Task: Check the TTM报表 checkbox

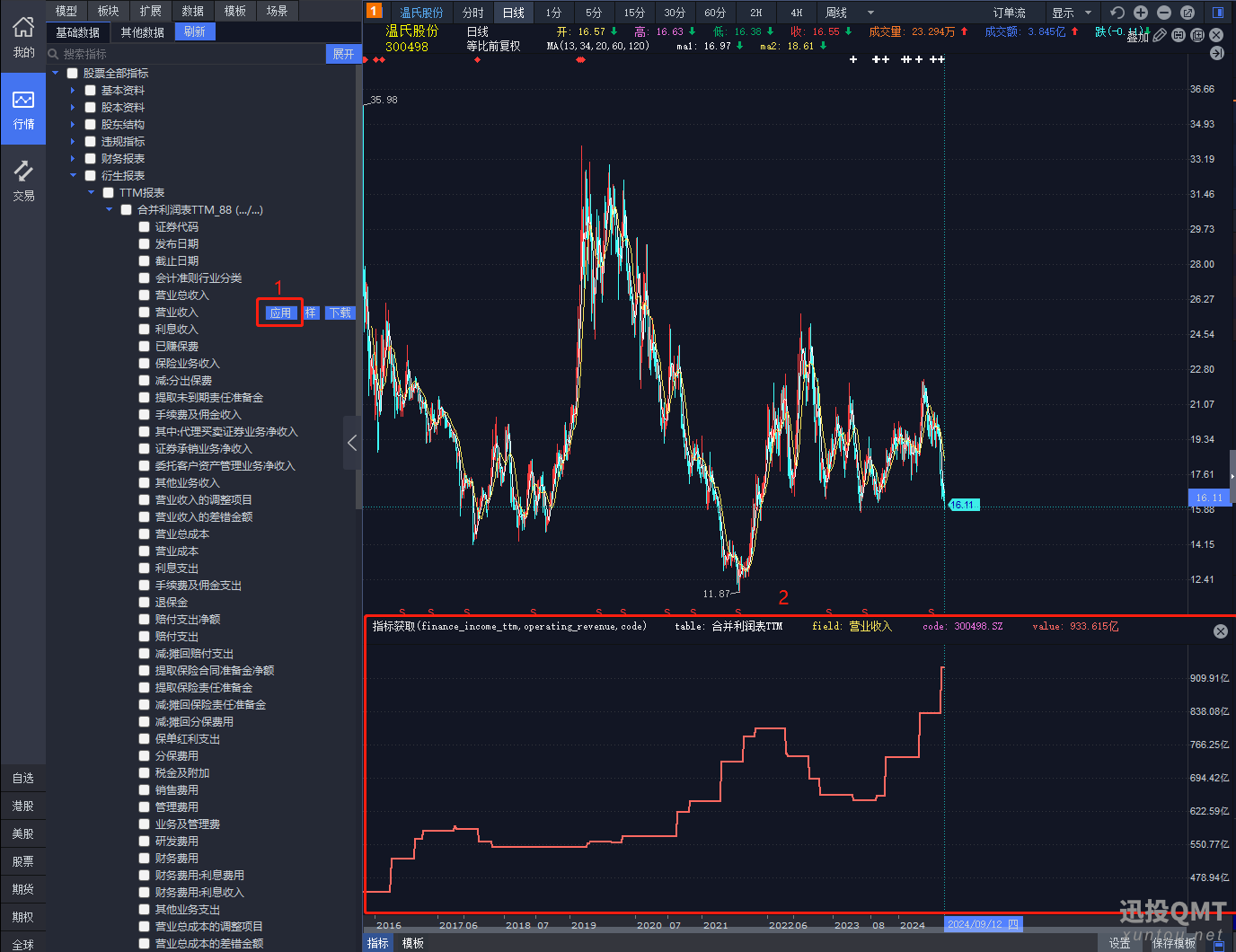Action: [109, 192]
